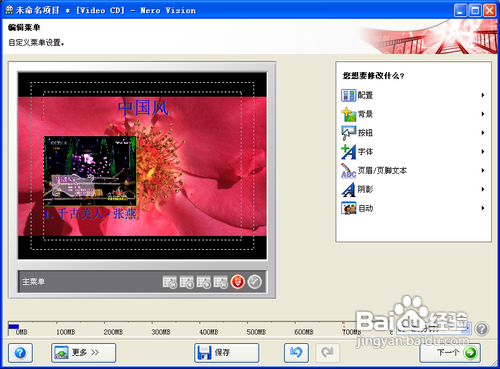Click the gray help icon near the capacity bar
The image size is (500, 369).
point(482,329)
